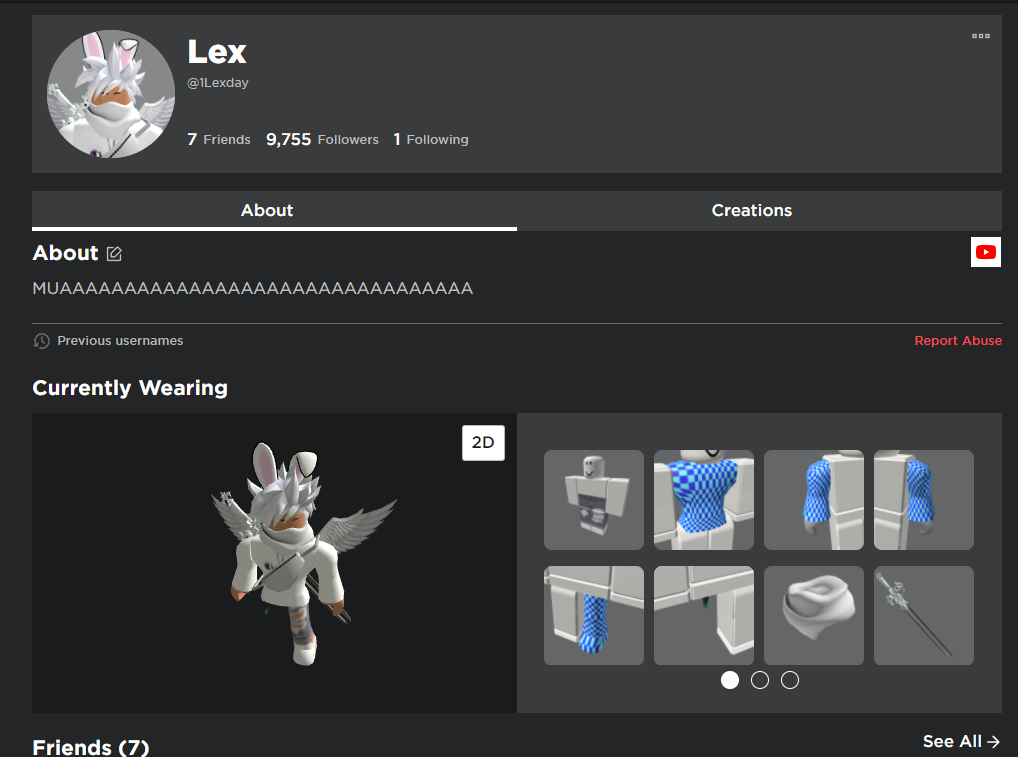Screen dimensions: 1018x757
Task: Toggle the avatar view to 2D
Action: pyautogui.click(x=483, y=443)
